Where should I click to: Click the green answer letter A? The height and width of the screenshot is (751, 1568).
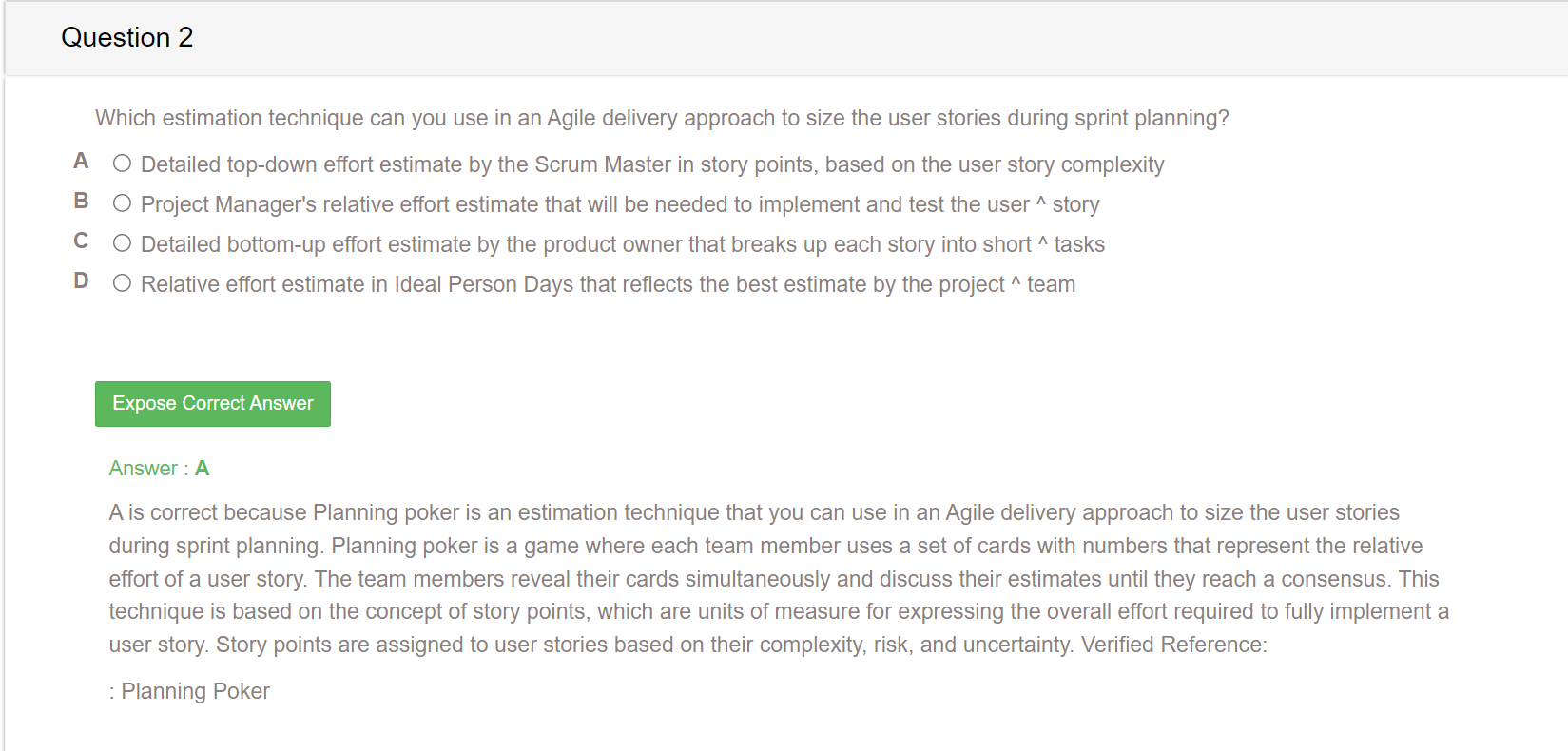pos(202,469)
